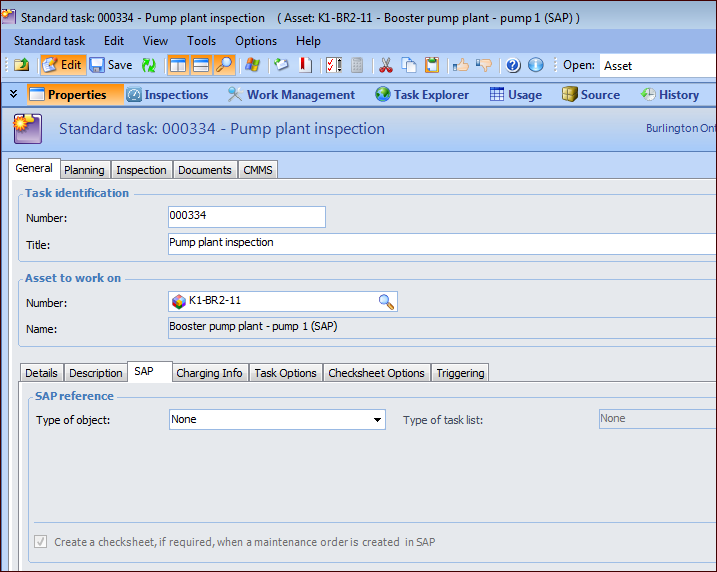Click the window title bar app icon
The height and width of the screenshot is (572, 717).
coord(9,17)
